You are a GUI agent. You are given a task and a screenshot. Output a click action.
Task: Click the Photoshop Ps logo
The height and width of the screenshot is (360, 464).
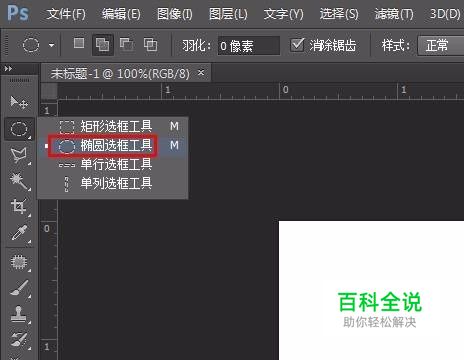click(18, 13)
